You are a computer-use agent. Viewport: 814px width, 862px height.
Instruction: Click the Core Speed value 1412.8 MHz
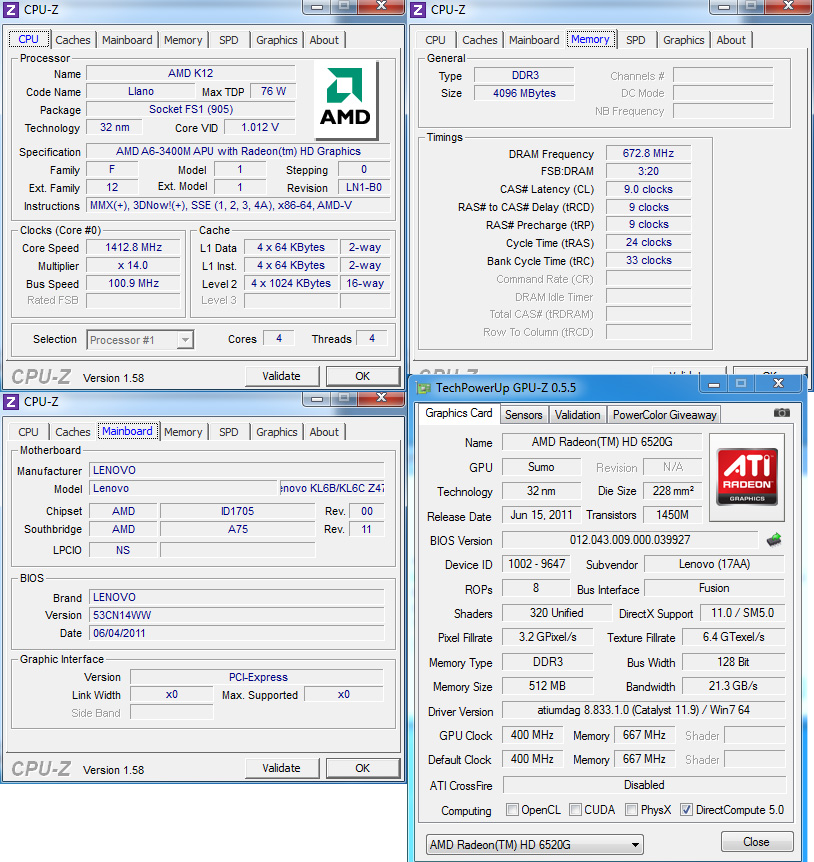click(x=134, y=247)
